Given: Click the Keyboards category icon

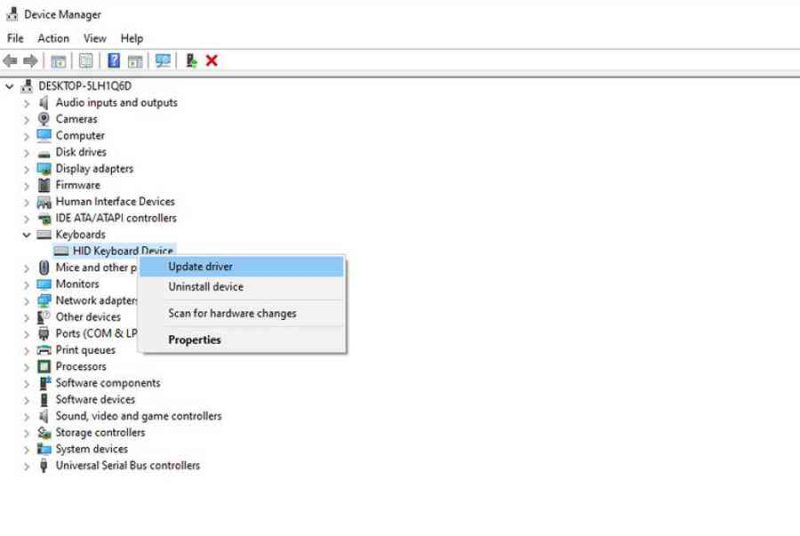Looking at the screenshot, I should coord(44,235).
